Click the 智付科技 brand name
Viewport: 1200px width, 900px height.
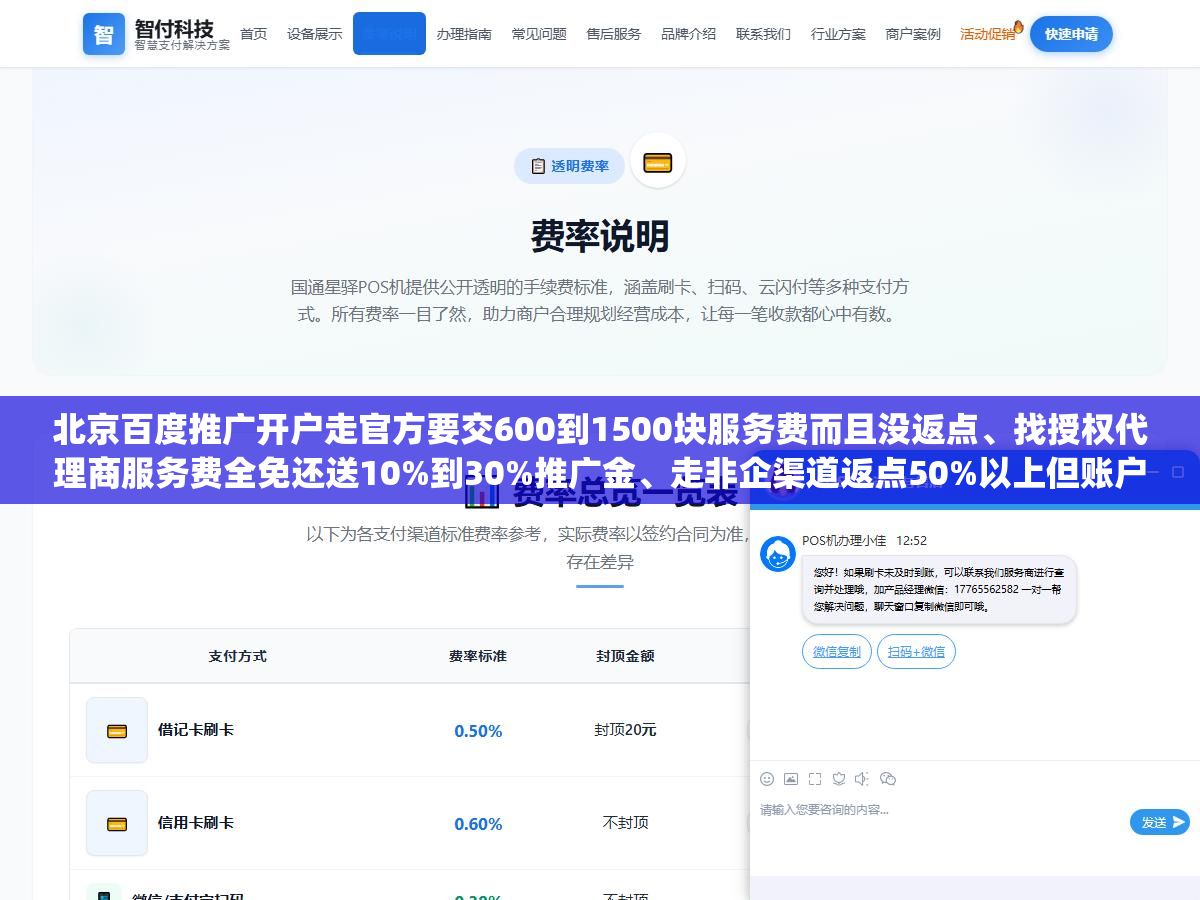[x=175, y=28]
